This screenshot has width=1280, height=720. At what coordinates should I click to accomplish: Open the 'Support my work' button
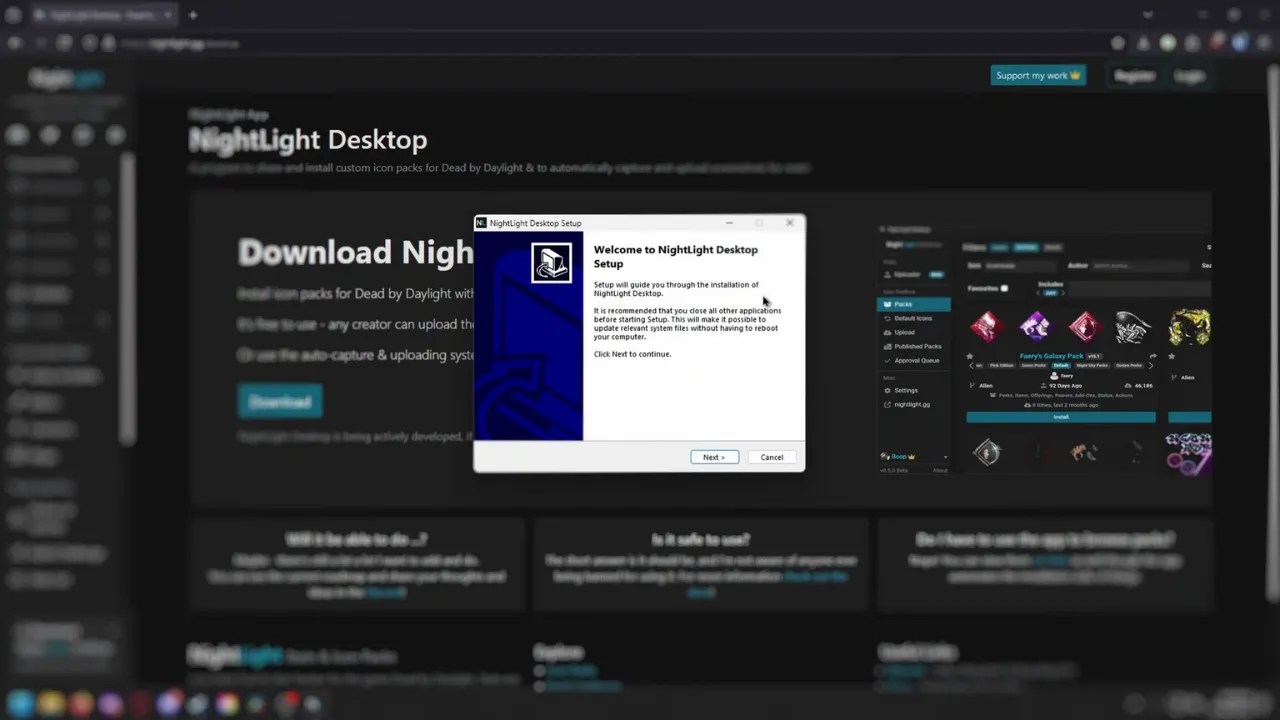coord(1038,75)
